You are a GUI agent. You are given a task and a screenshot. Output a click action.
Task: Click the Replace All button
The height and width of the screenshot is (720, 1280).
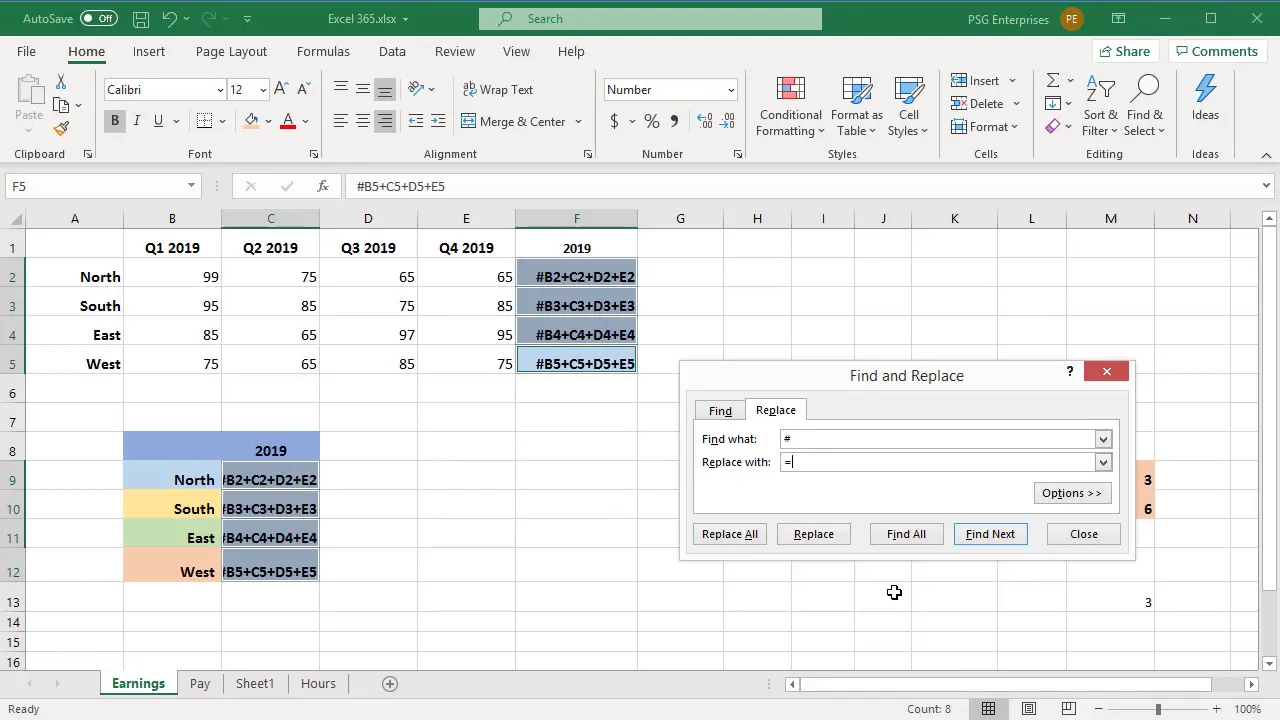click(x=730, y=534)
